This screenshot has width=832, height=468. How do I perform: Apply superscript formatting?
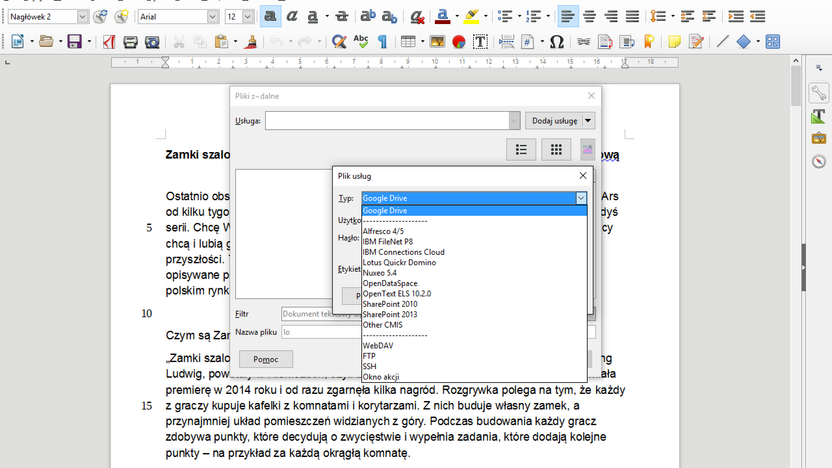coord(367,17)
